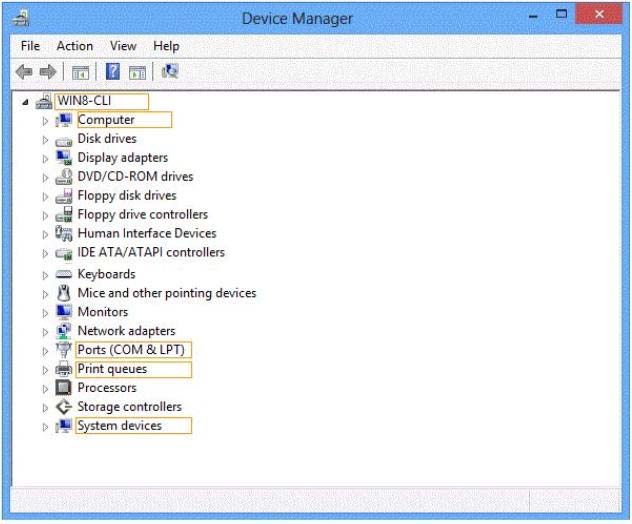
Task: Select the Display adapters label
Action: [x=123, y=158]
